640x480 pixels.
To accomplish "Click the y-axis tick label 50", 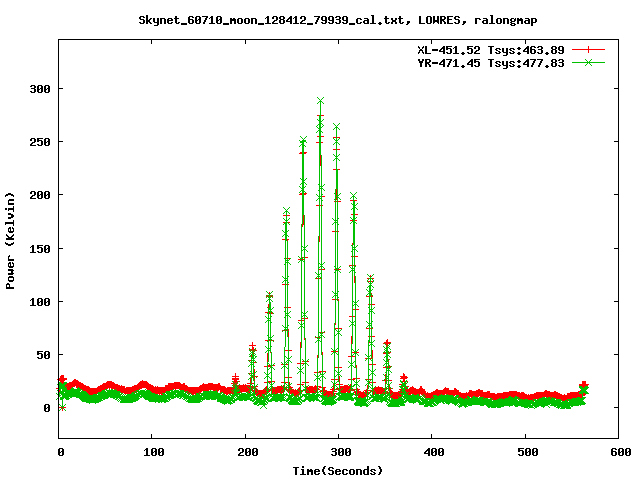I will click(x=44, y=355).
